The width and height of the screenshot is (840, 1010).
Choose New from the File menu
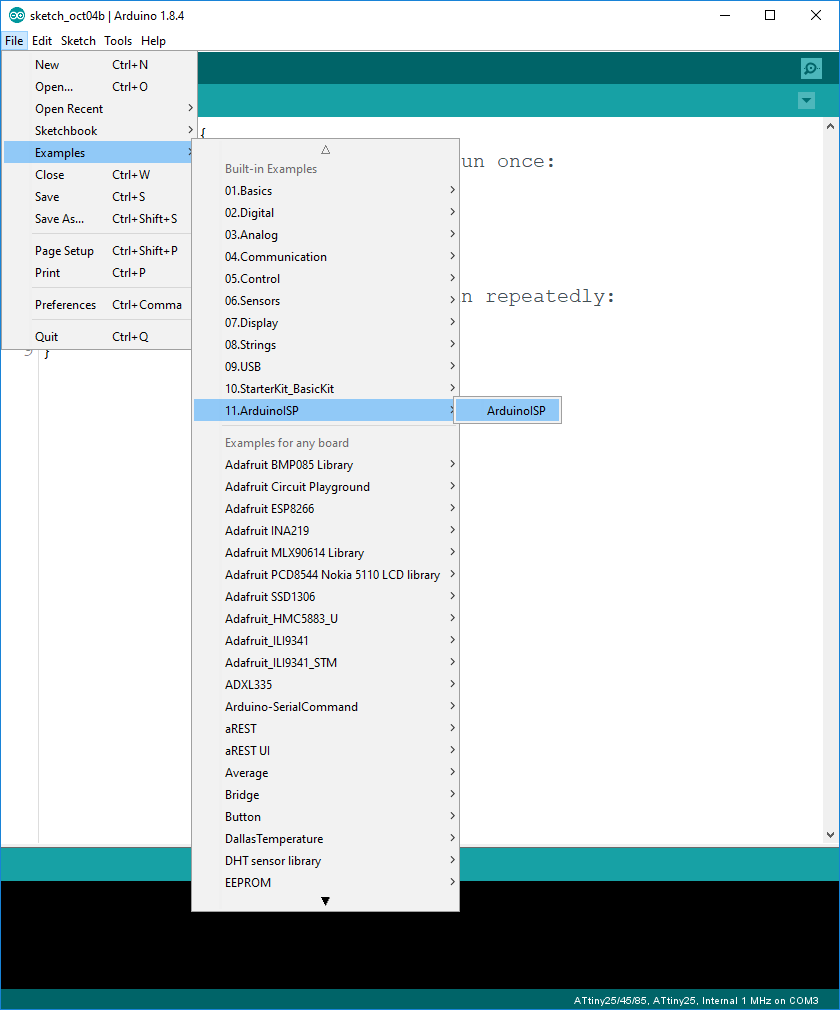tap(98, 65)
